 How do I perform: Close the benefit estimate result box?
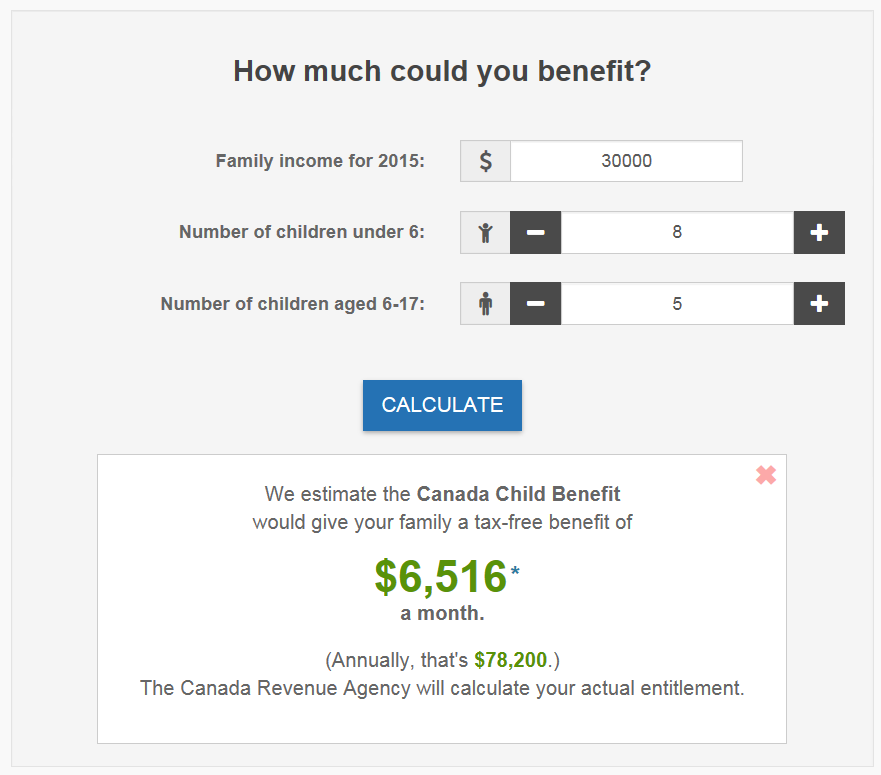click(x=766, y=475)
